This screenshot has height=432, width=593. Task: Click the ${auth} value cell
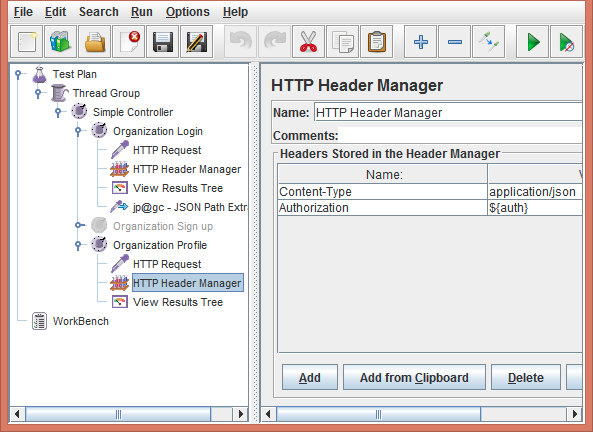click(535, 208)
